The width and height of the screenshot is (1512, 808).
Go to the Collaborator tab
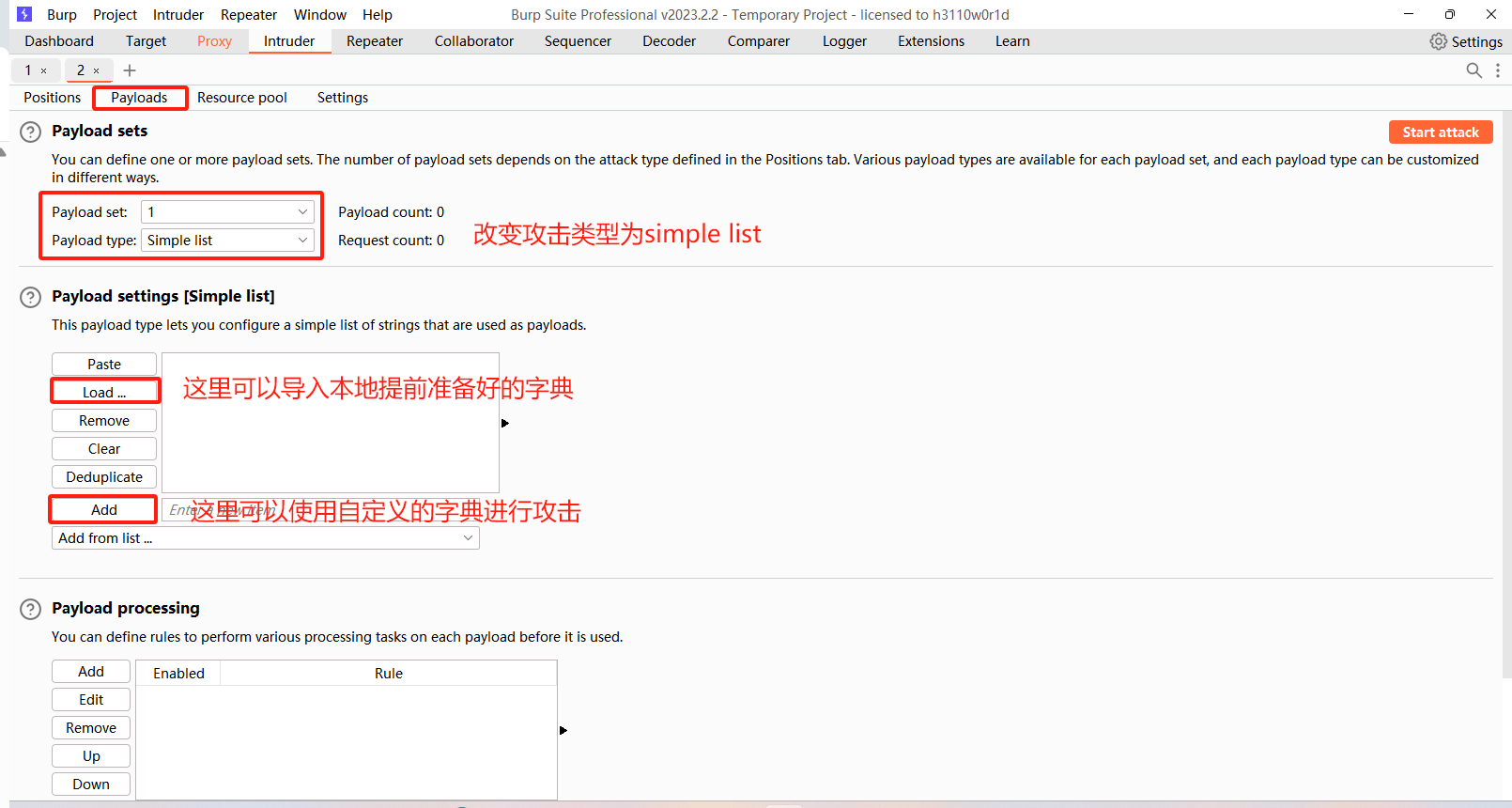474,41
